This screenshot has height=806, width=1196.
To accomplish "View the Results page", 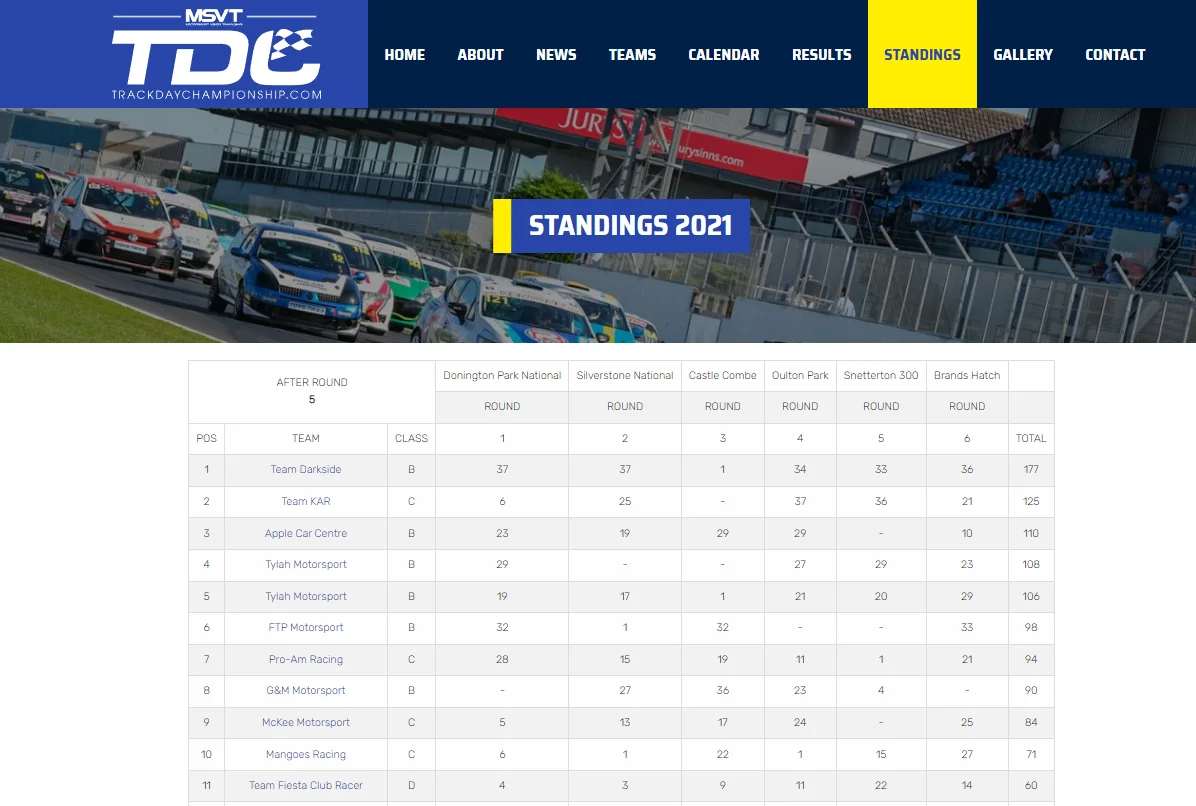I will (821, 55).
